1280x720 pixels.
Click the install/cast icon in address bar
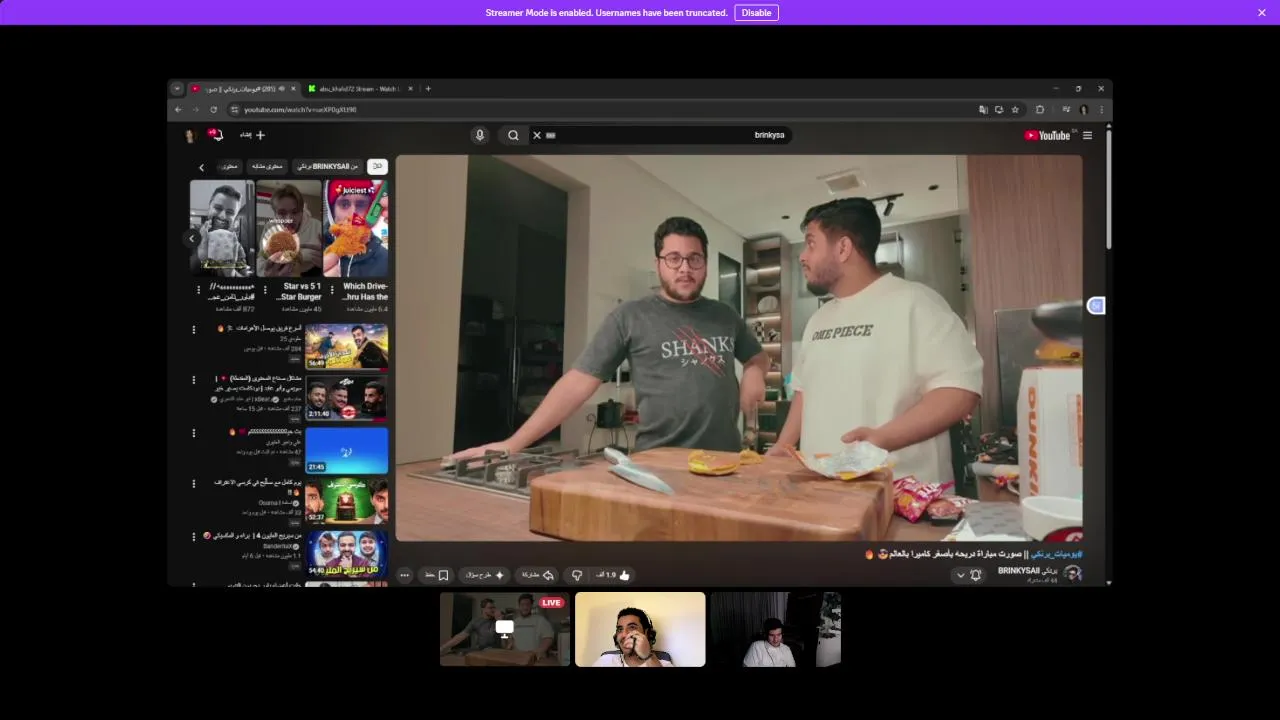pyautogui.click(x=999, y=109)
